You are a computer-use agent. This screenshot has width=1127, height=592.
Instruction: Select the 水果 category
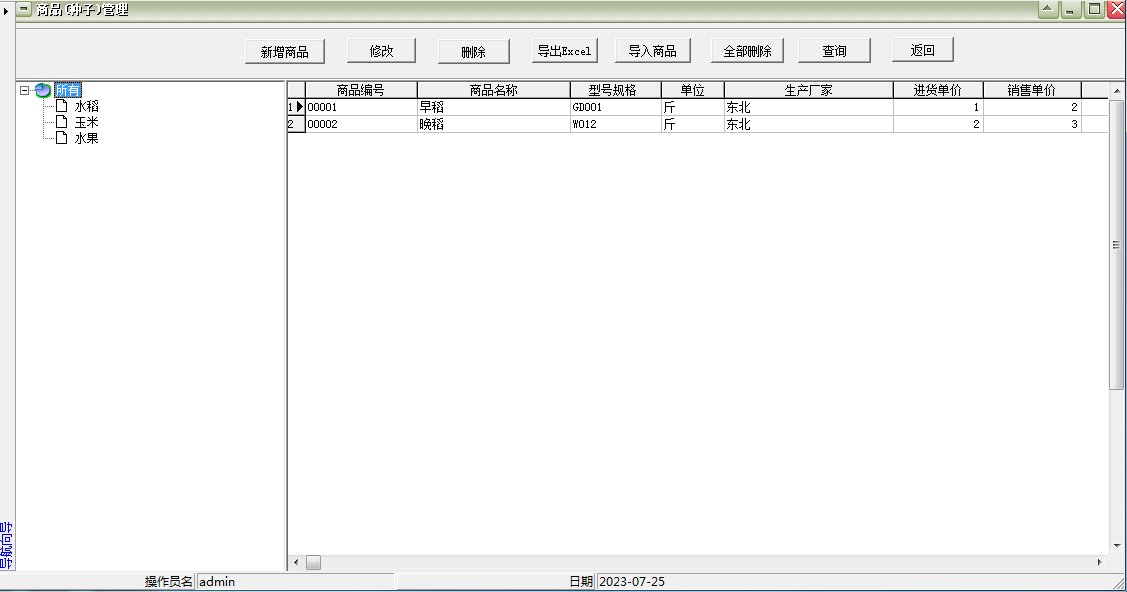86,138
